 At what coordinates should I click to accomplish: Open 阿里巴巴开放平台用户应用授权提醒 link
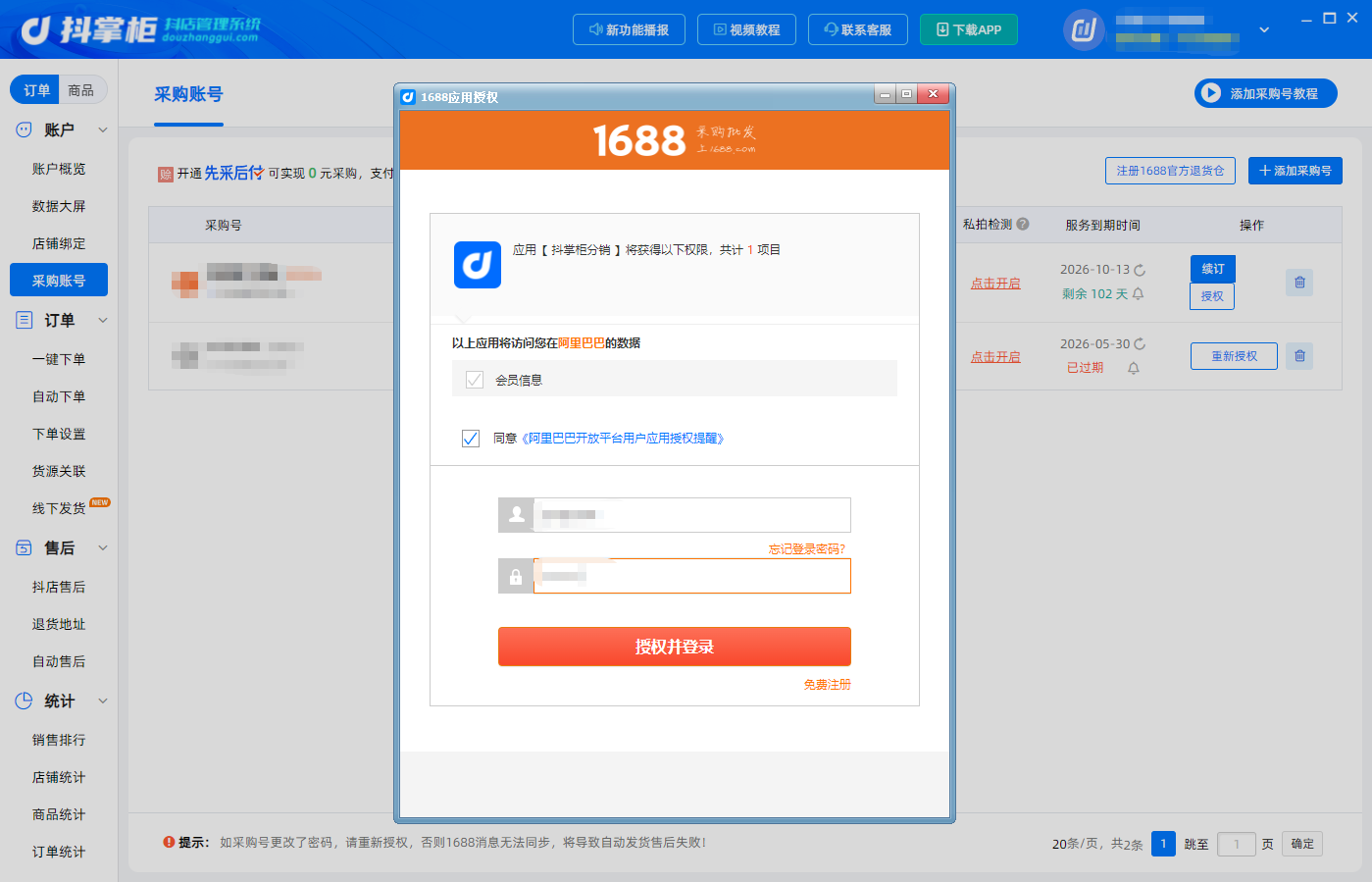click(623, 439)
